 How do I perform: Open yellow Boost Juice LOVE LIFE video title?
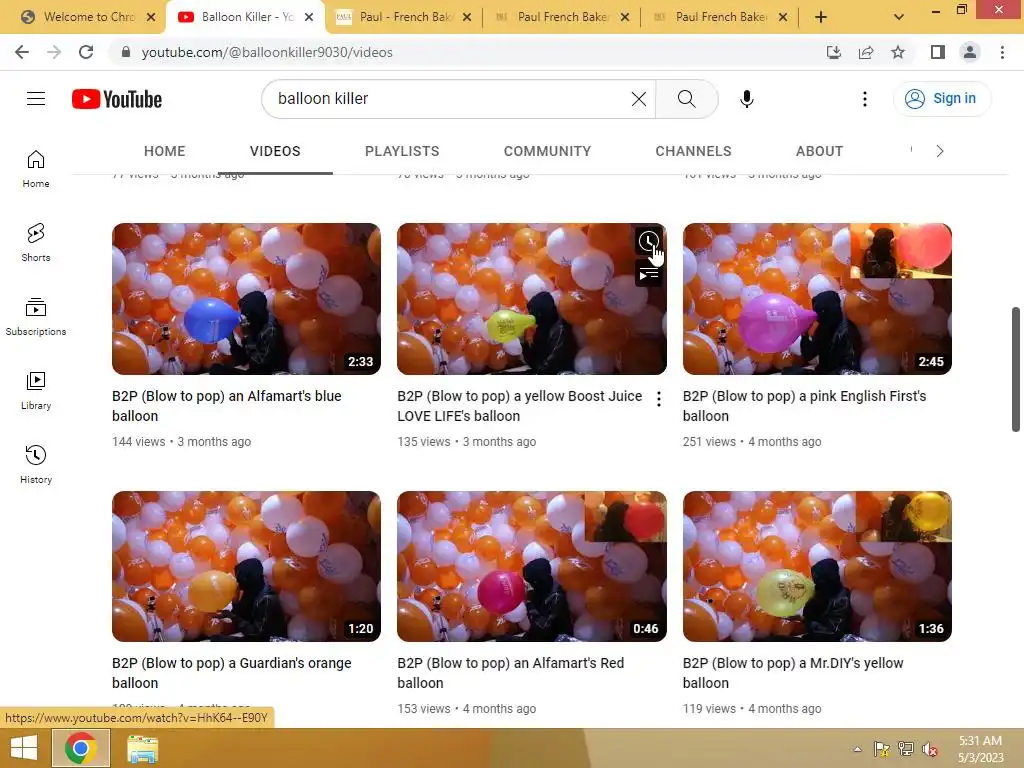(x=520, y=406)
